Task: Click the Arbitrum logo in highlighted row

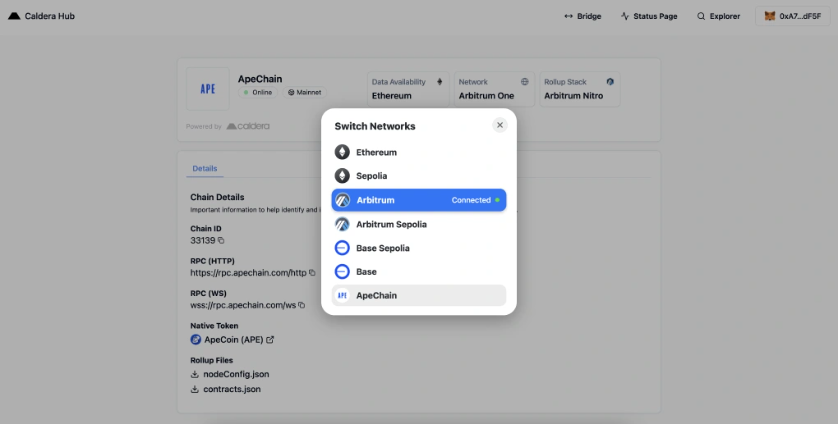Action: pyautogui.click(x=343, y=200)
